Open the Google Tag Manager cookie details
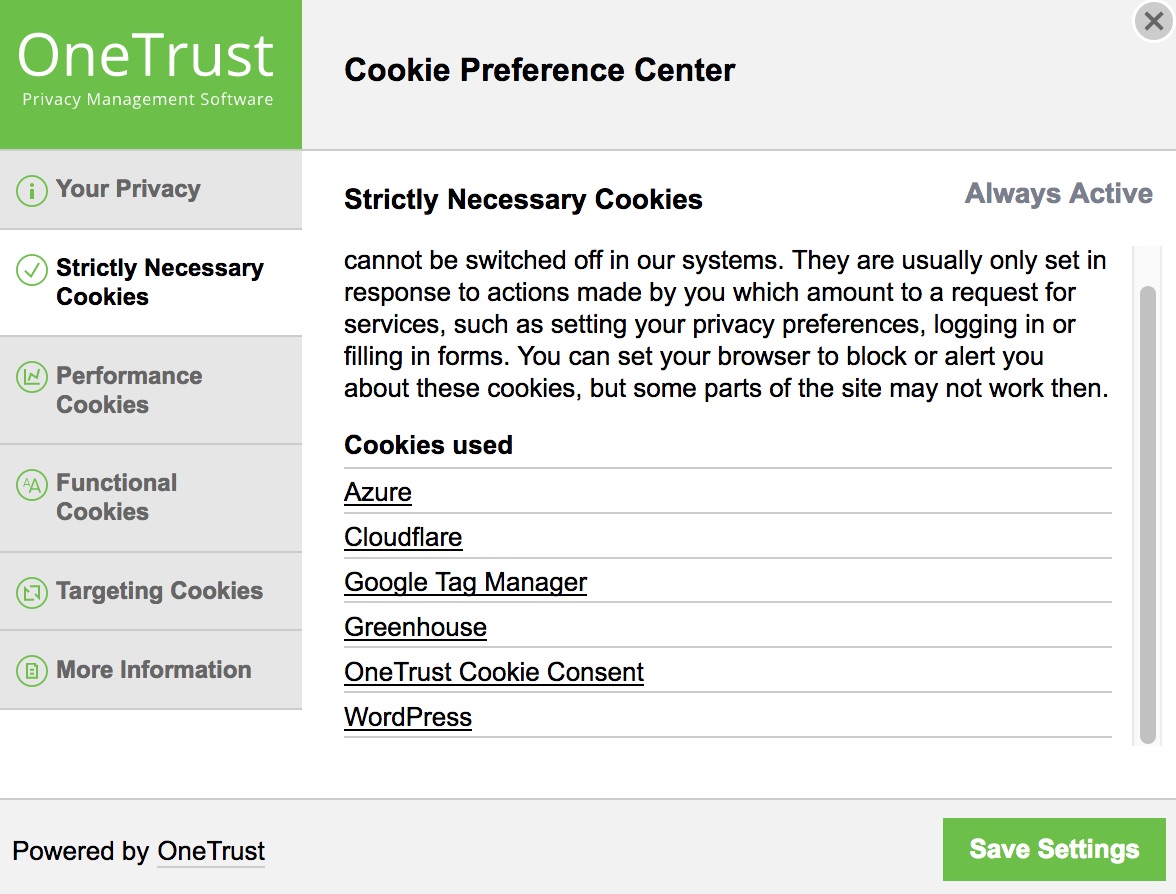Viewport: 1176px width, 894px height. pyautogui.click(x=465, y=582)
